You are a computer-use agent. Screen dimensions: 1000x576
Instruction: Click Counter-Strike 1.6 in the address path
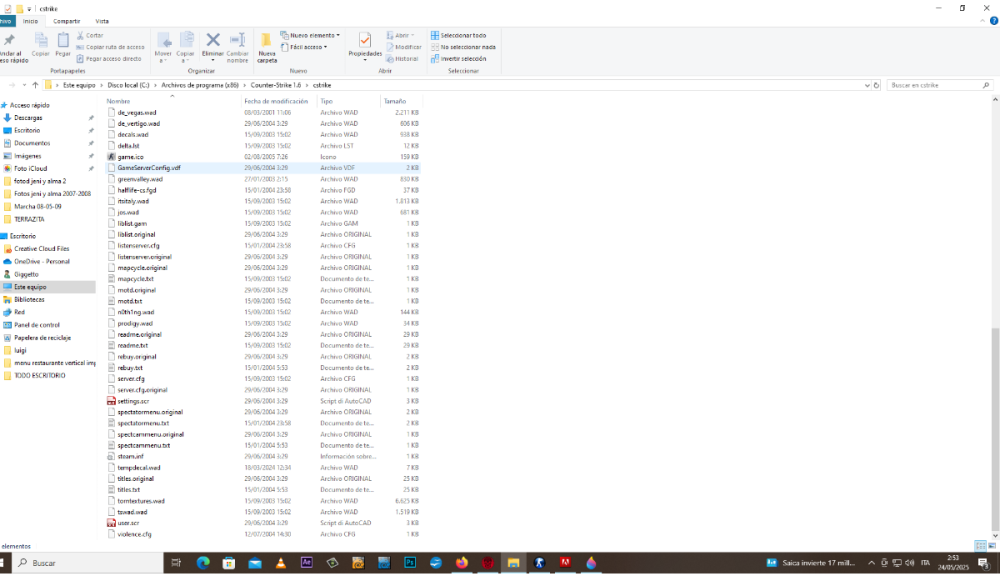pyautogui.click(x=276, y=85)
